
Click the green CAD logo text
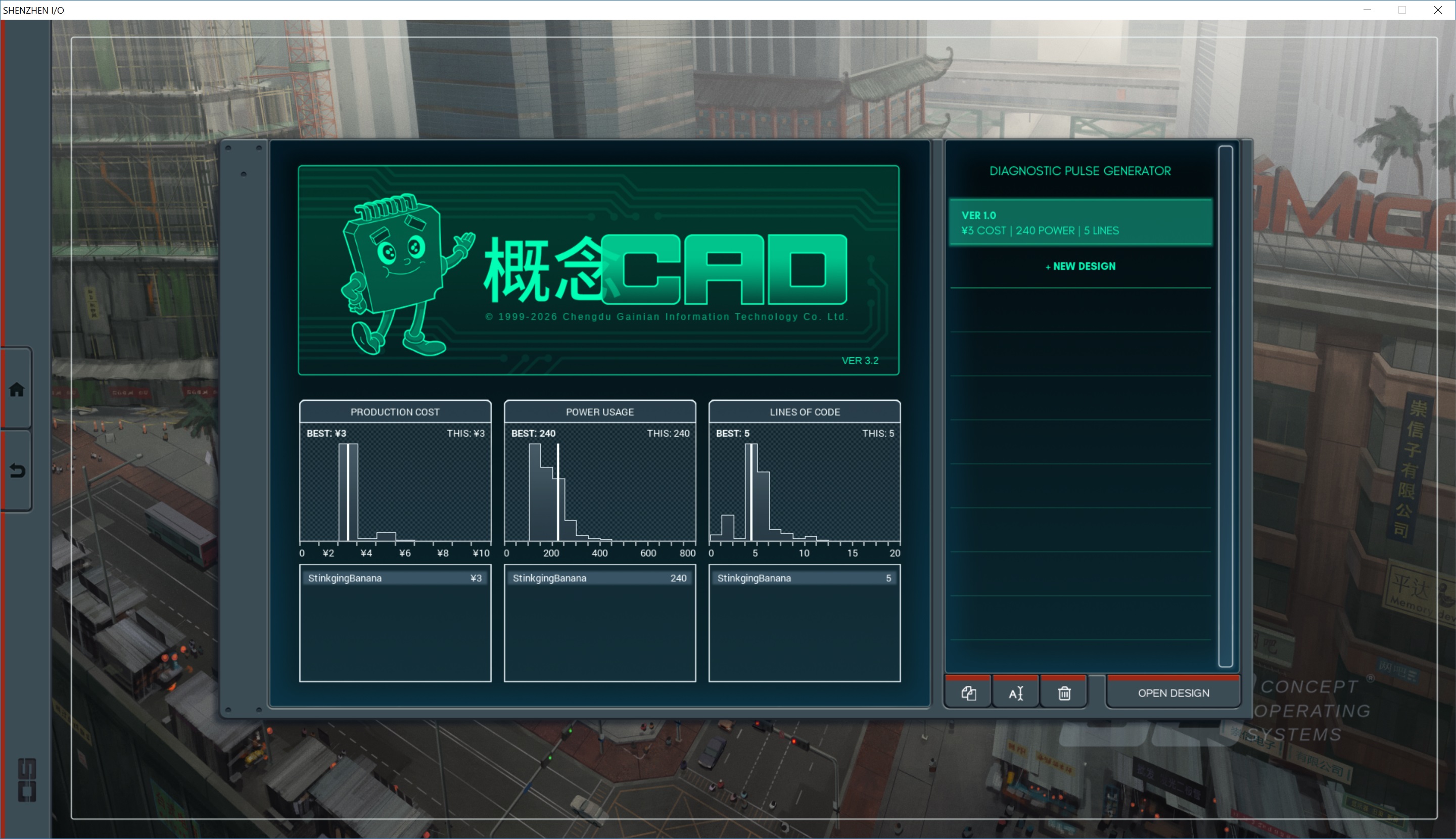pyautogui.click(x=725, y=270)
